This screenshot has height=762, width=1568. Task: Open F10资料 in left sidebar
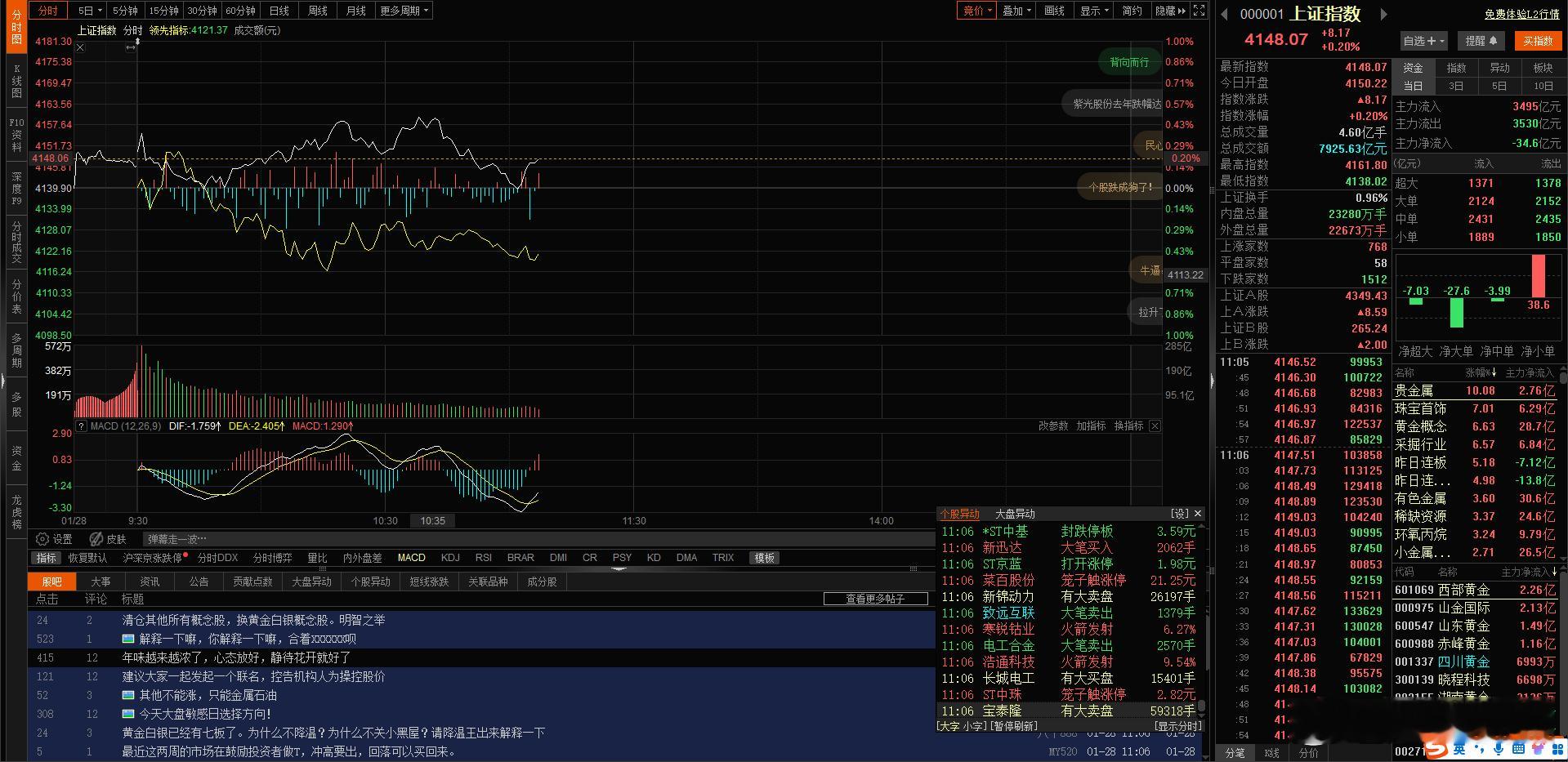16,135
